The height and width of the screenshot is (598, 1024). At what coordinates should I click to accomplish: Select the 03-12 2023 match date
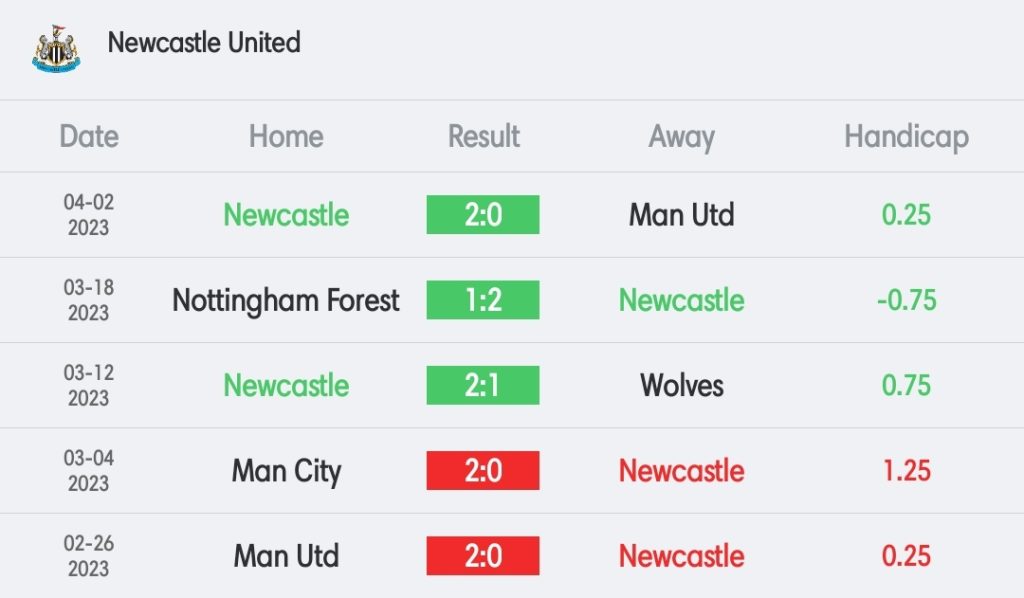[x=89, y=385]
